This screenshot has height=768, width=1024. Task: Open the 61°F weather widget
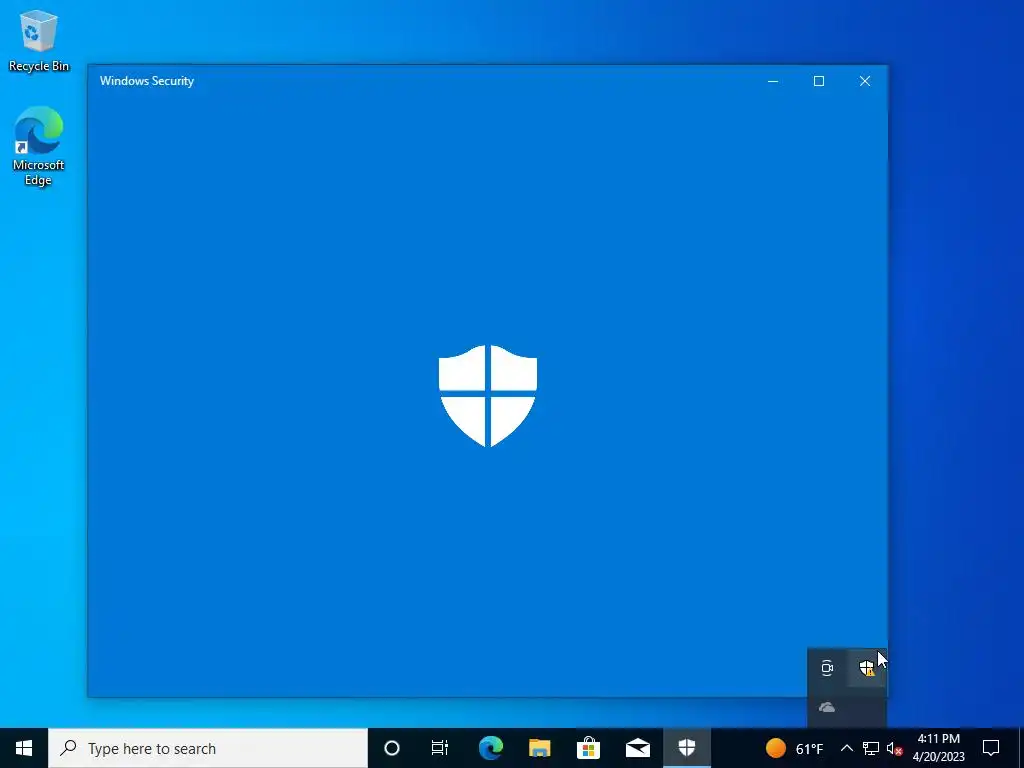pyautogui.click(x=794, y=748)
